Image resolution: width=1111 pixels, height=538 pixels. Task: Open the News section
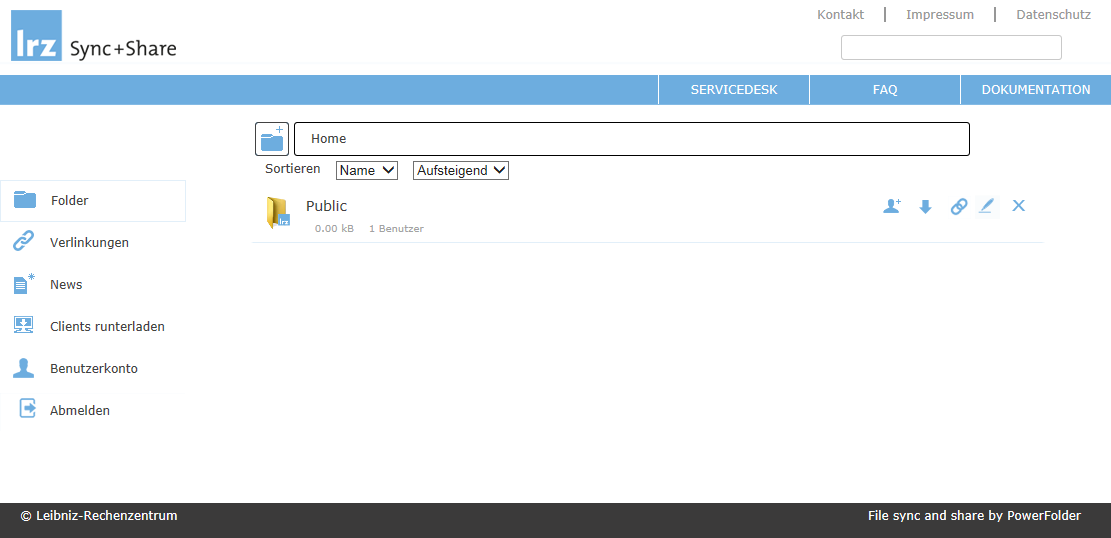(x=66, y=285)
